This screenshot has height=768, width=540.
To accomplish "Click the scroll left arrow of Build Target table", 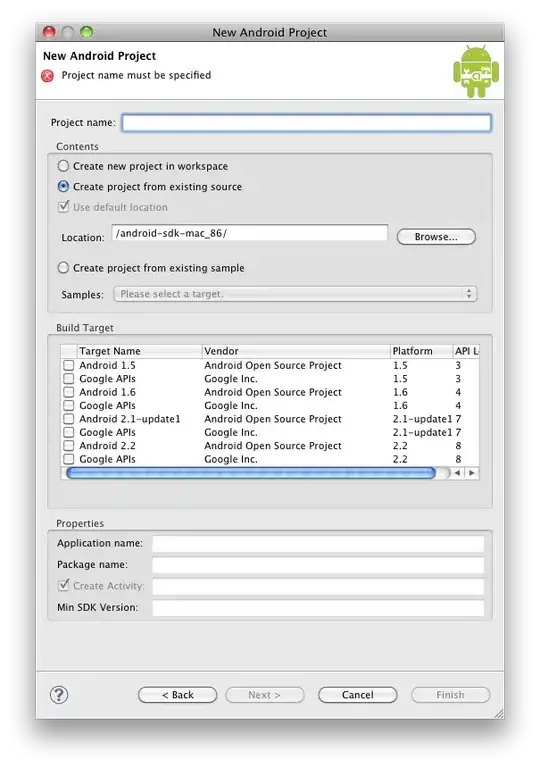I will 457,473.
